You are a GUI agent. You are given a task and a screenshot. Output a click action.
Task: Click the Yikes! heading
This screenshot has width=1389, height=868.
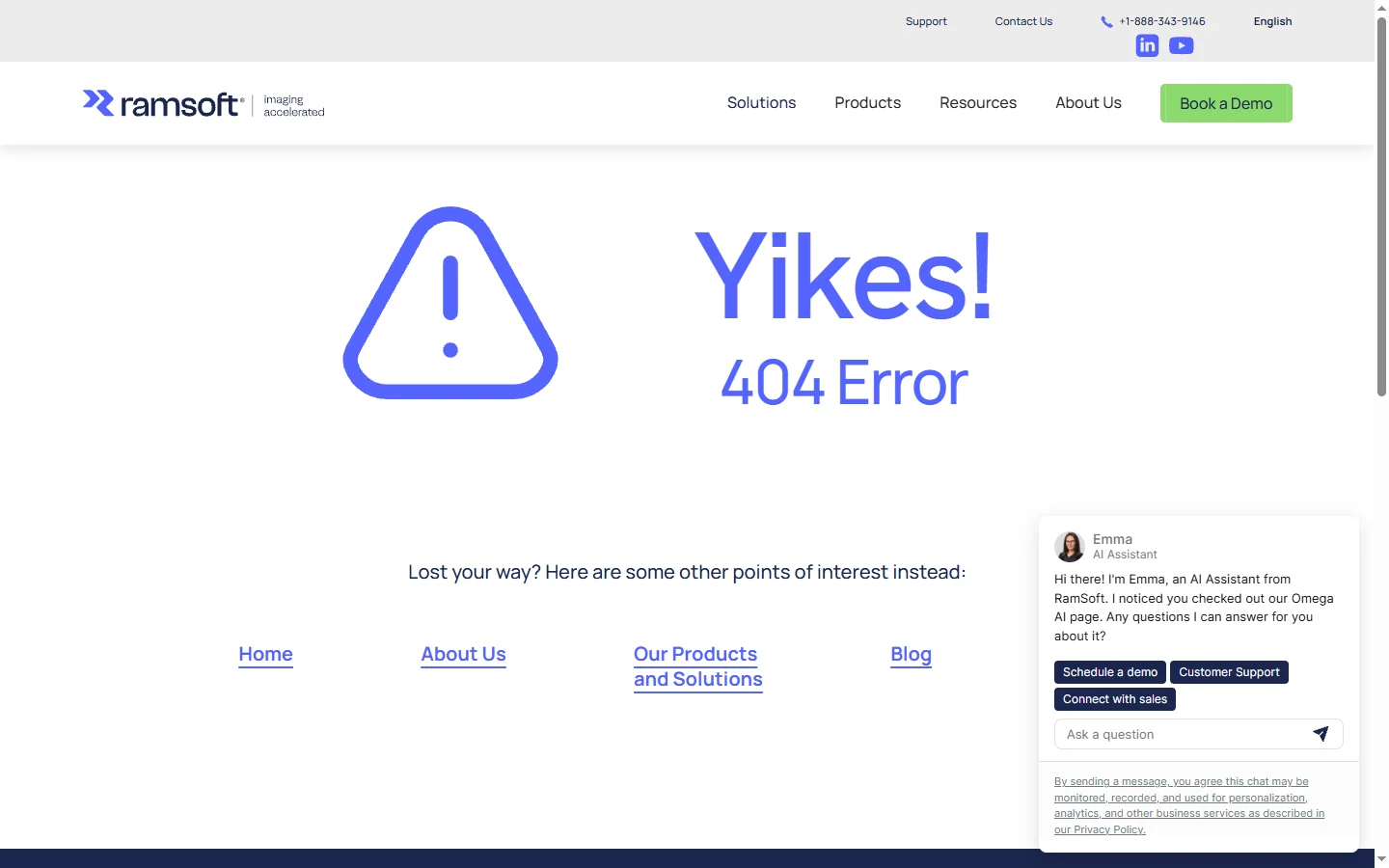click(844, 276)
